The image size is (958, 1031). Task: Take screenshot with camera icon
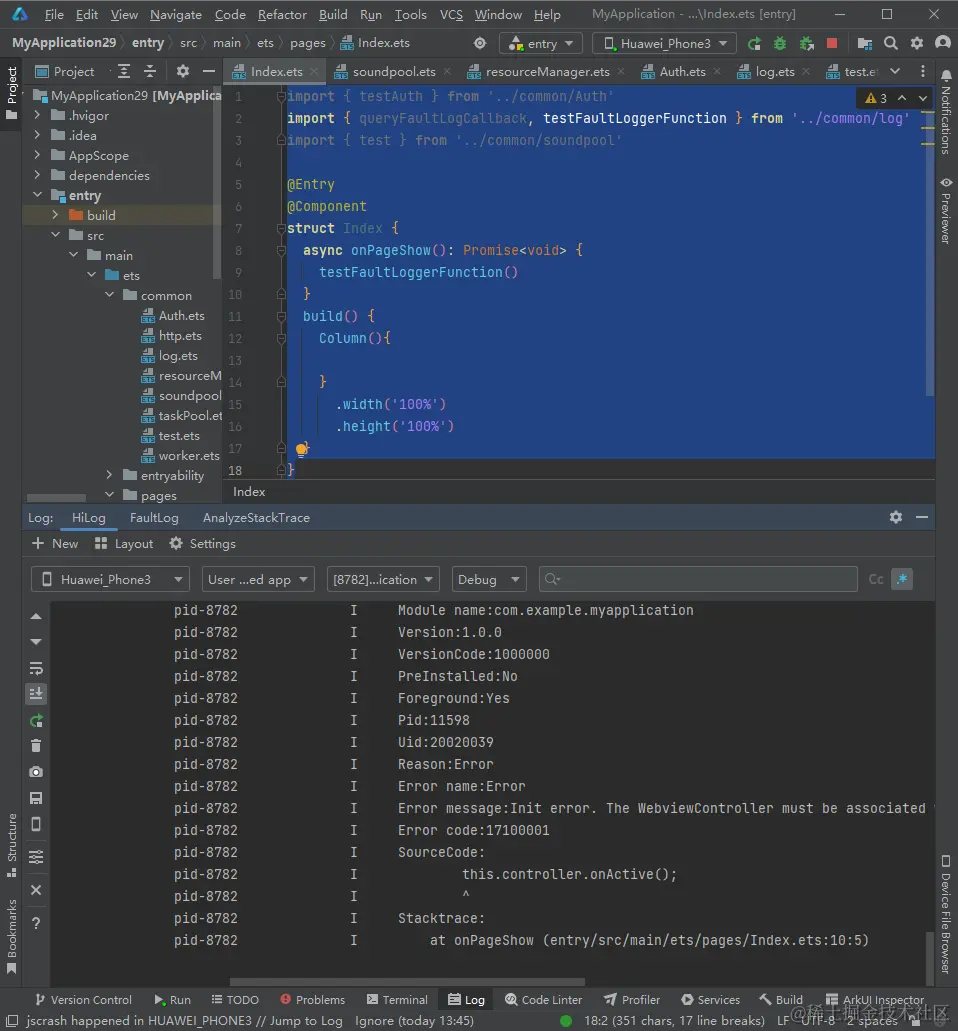[36, 772]
